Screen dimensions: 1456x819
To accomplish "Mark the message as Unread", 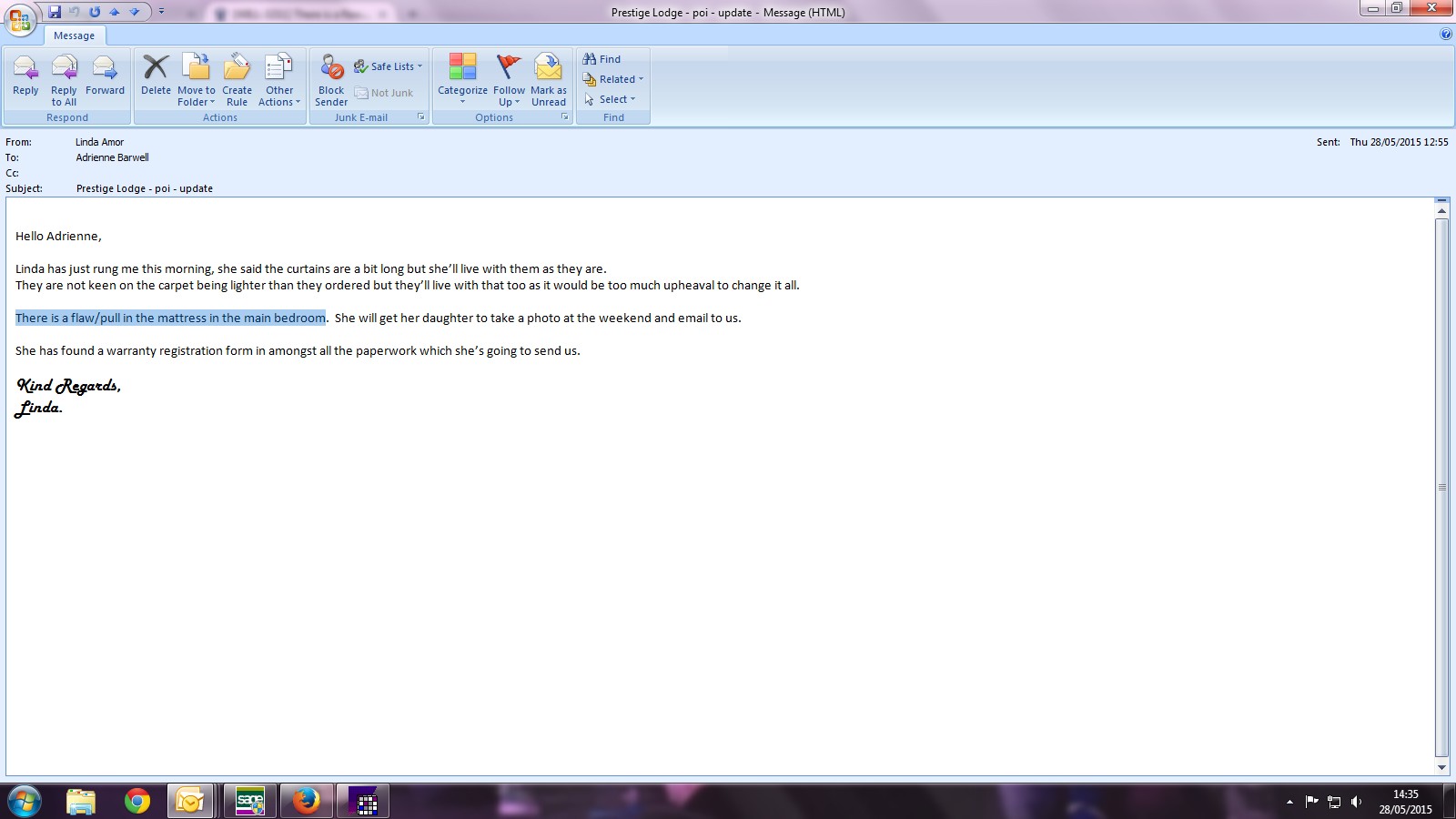I will [549, 76].
